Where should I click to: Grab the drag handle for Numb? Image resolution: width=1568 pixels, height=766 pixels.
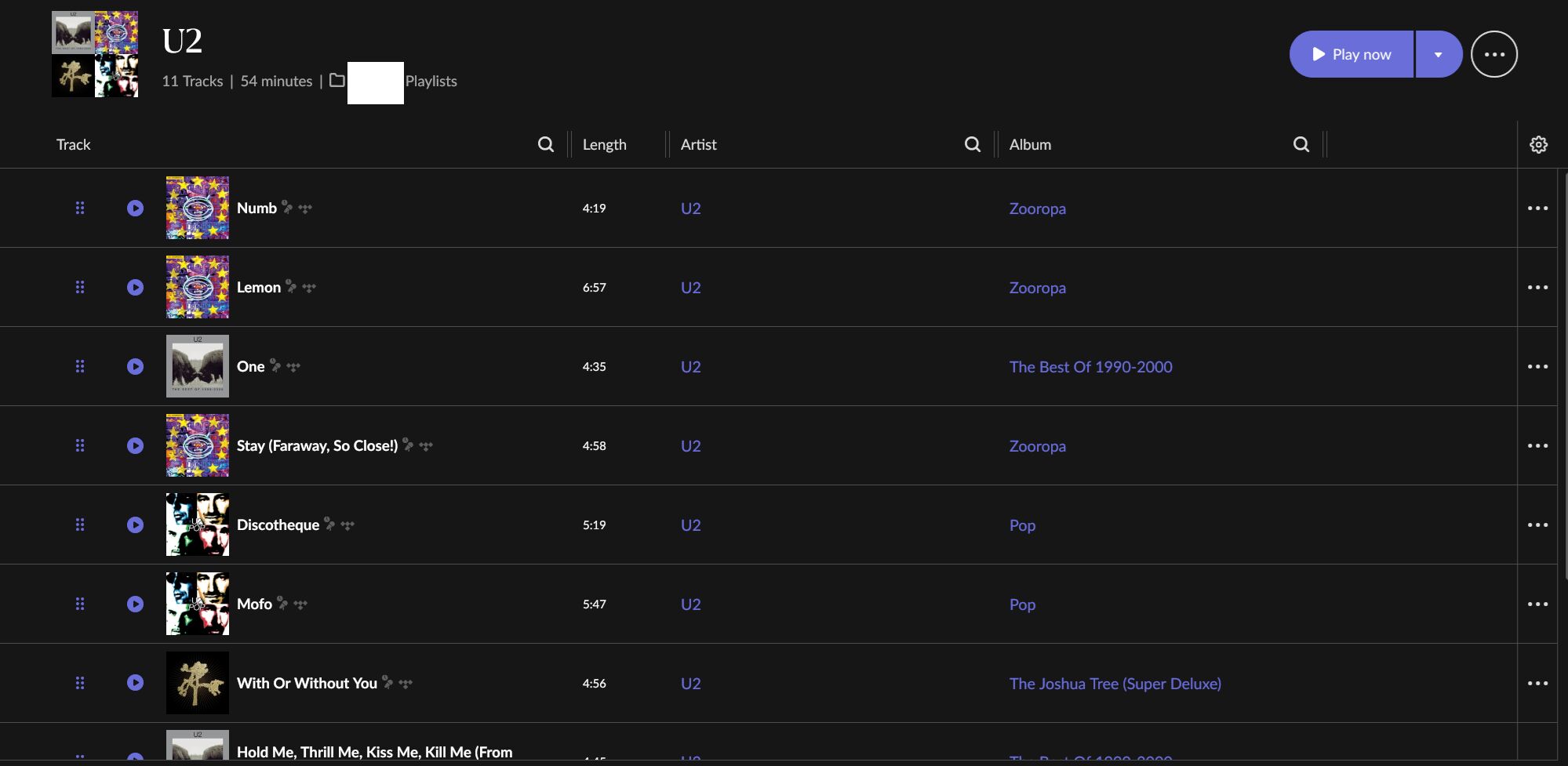tap(80, 208)
